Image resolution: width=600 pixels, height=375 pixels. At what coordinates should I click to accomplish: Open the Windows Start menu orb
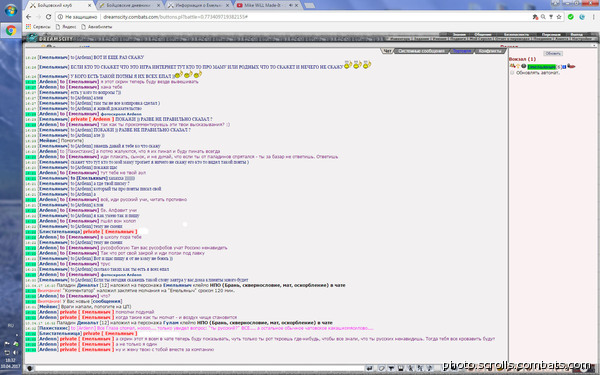point(11,10)
